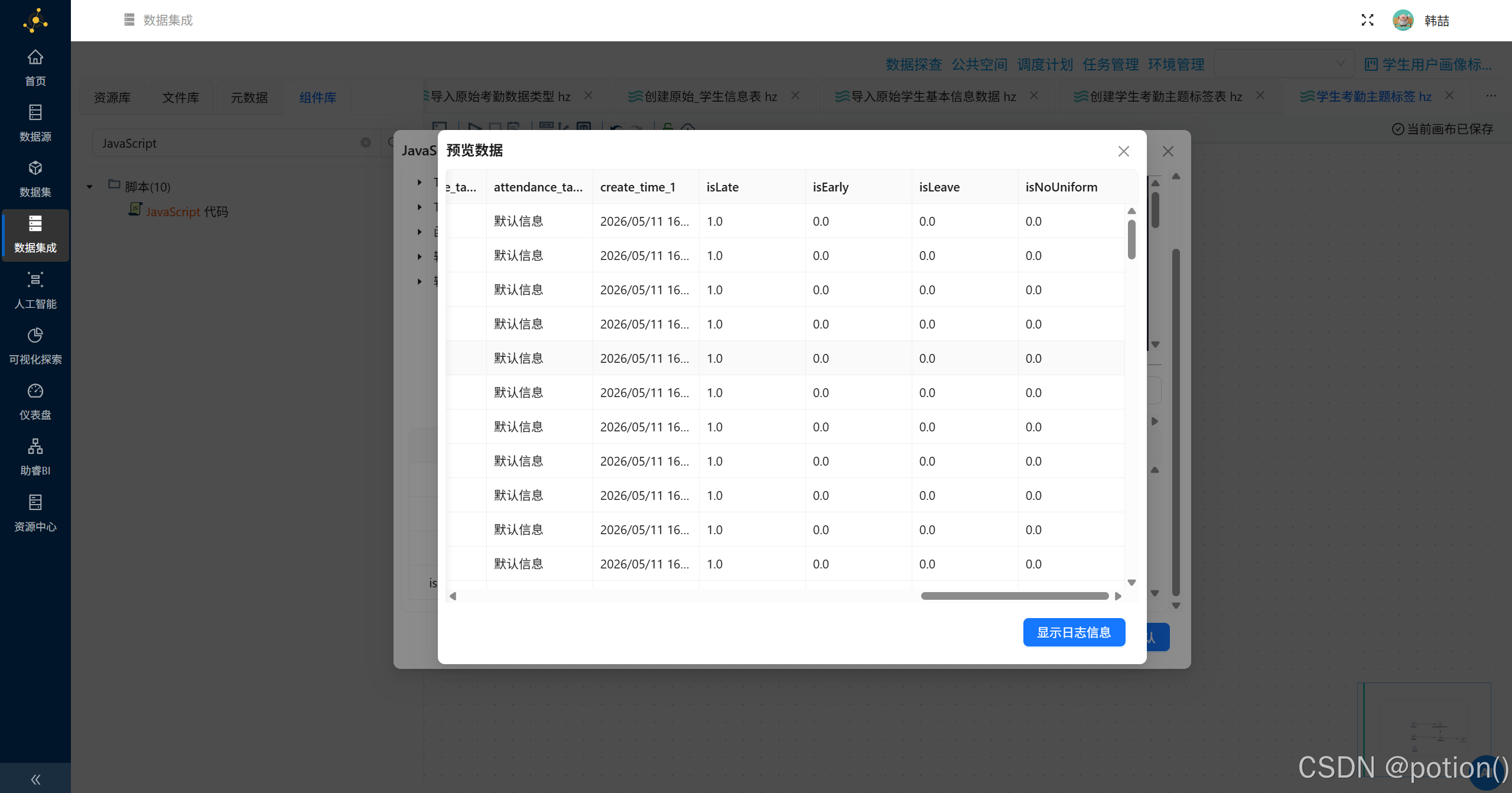The image size is (1512, 793).
Task: Expand the second collapsed row in the JavaScript dialog
Action: [x=420, y=207]
